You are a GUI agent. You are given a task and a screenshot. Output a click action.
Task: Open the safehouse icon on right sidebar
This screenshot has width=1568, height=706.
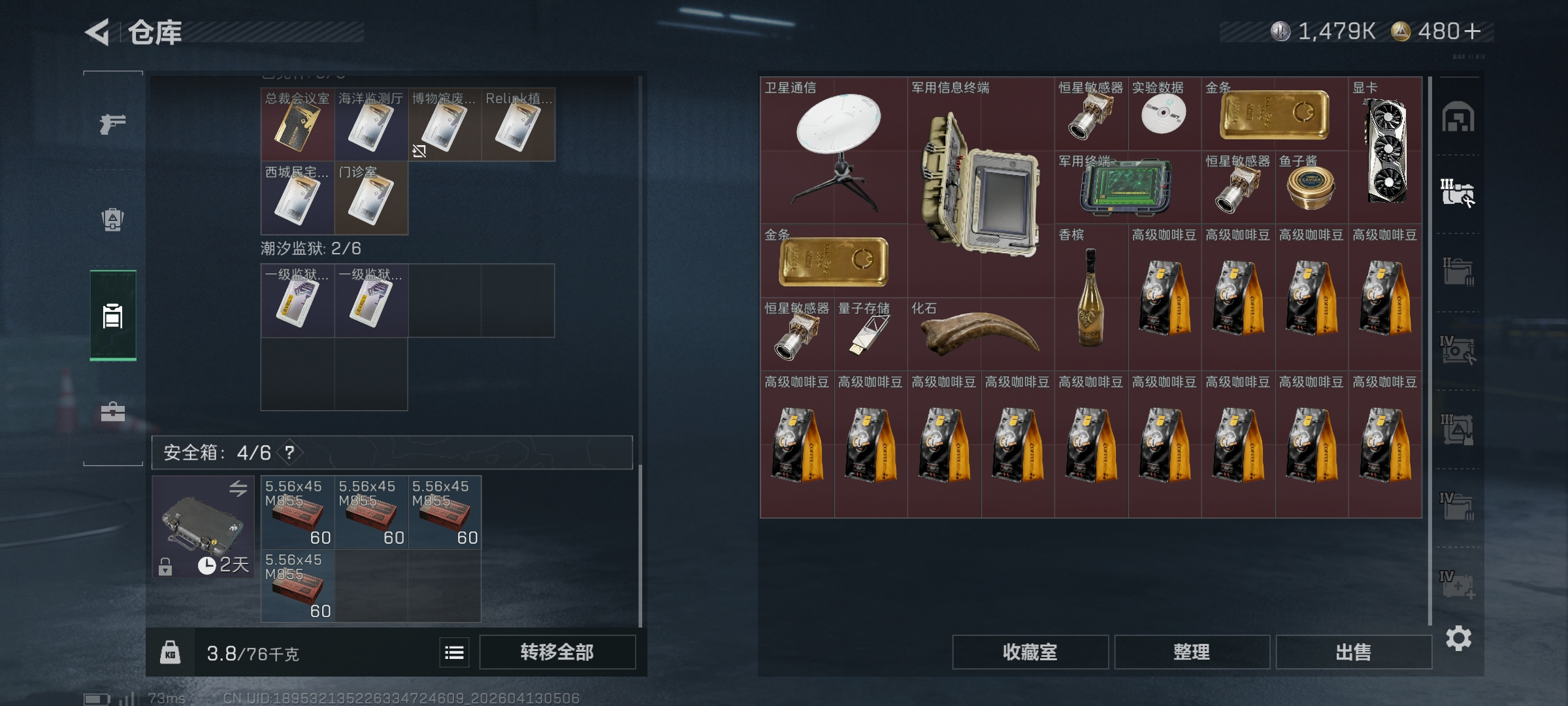1458,117
